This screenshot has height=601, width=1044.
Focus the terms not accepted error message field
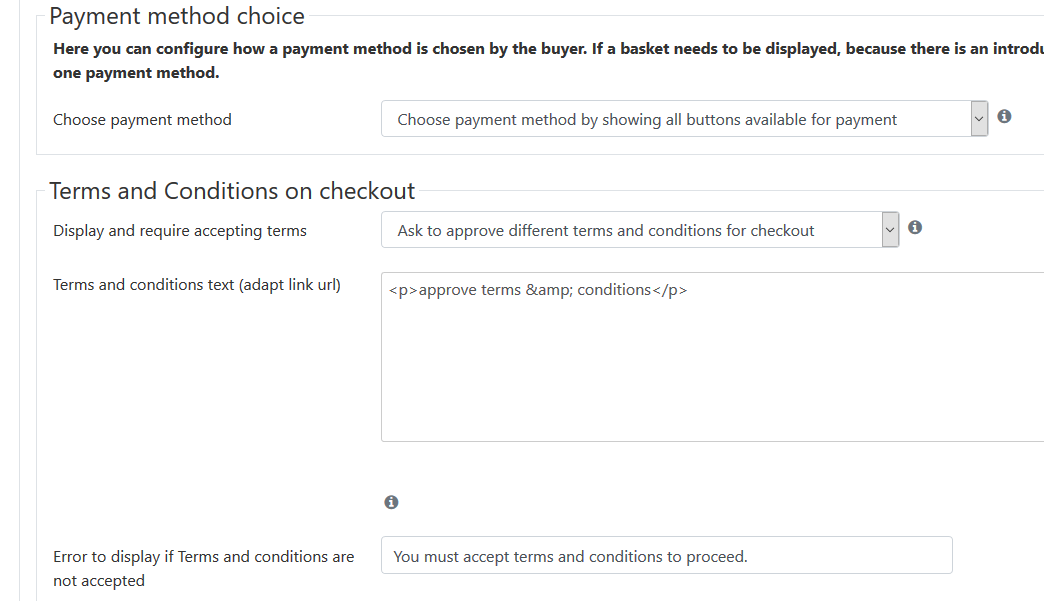[666, 555]
